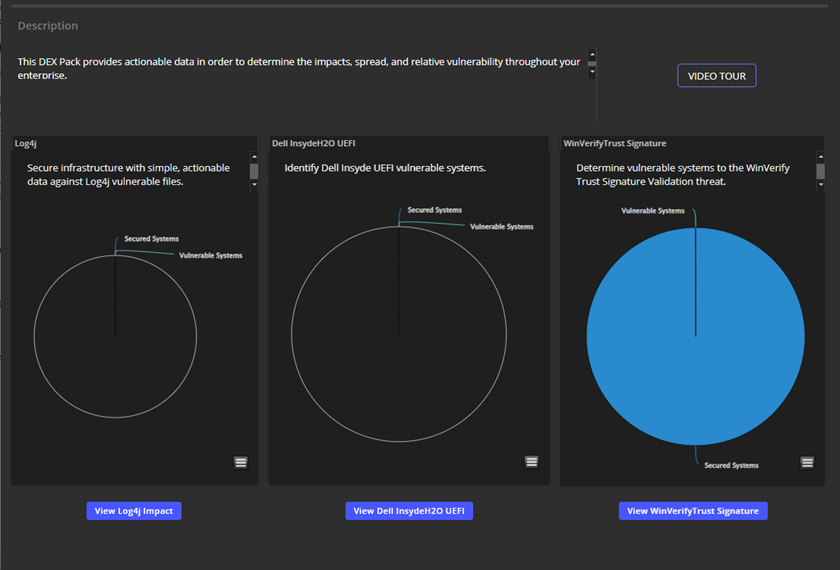Select Log4j Vulnerable Systems label
This screenshot has width=840, height=570.
pyautogui.click(x=211, y=256)
